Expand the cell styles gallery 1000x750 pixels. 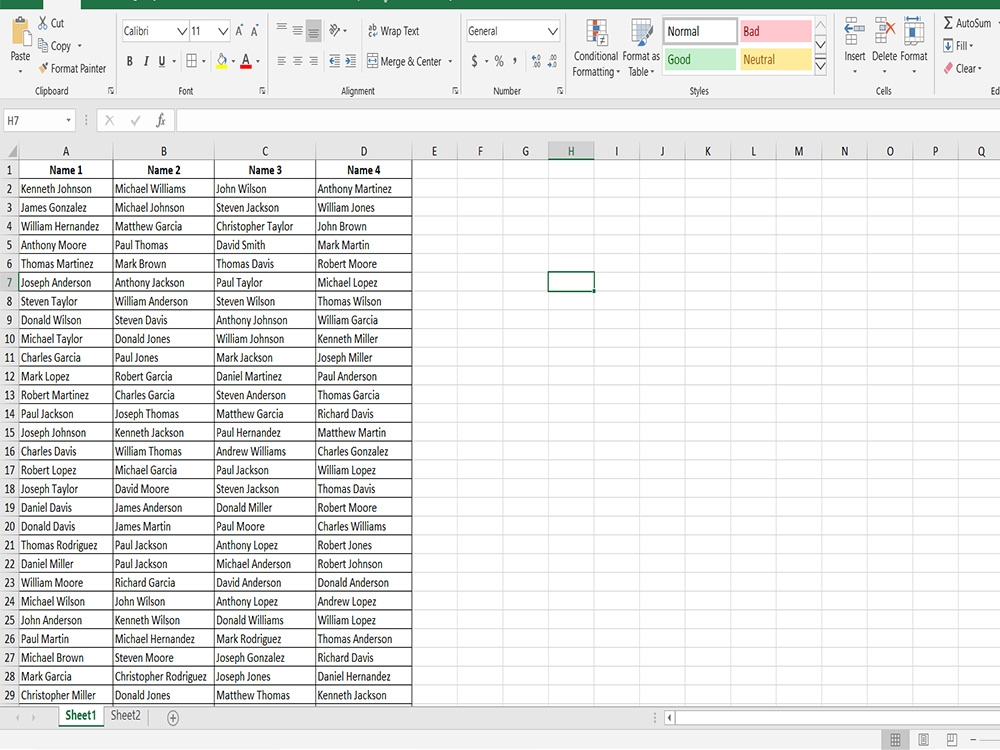click(x=821, y=66)
